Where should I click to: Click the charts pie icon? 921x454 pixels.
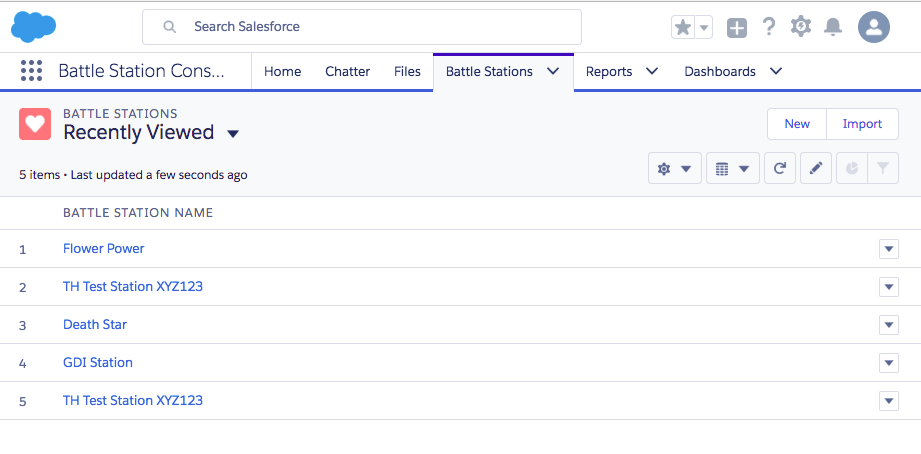[x=852, y=169]
